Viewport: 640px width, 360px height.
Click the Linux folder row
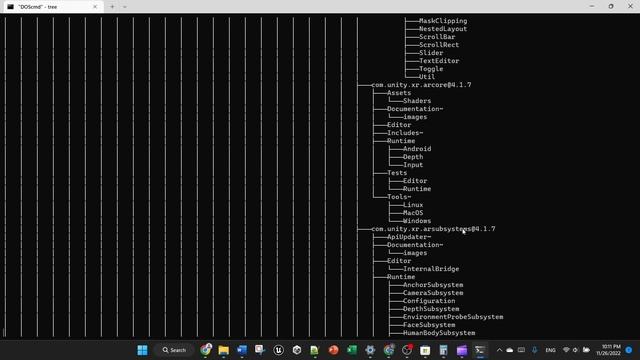click(413, 205)
